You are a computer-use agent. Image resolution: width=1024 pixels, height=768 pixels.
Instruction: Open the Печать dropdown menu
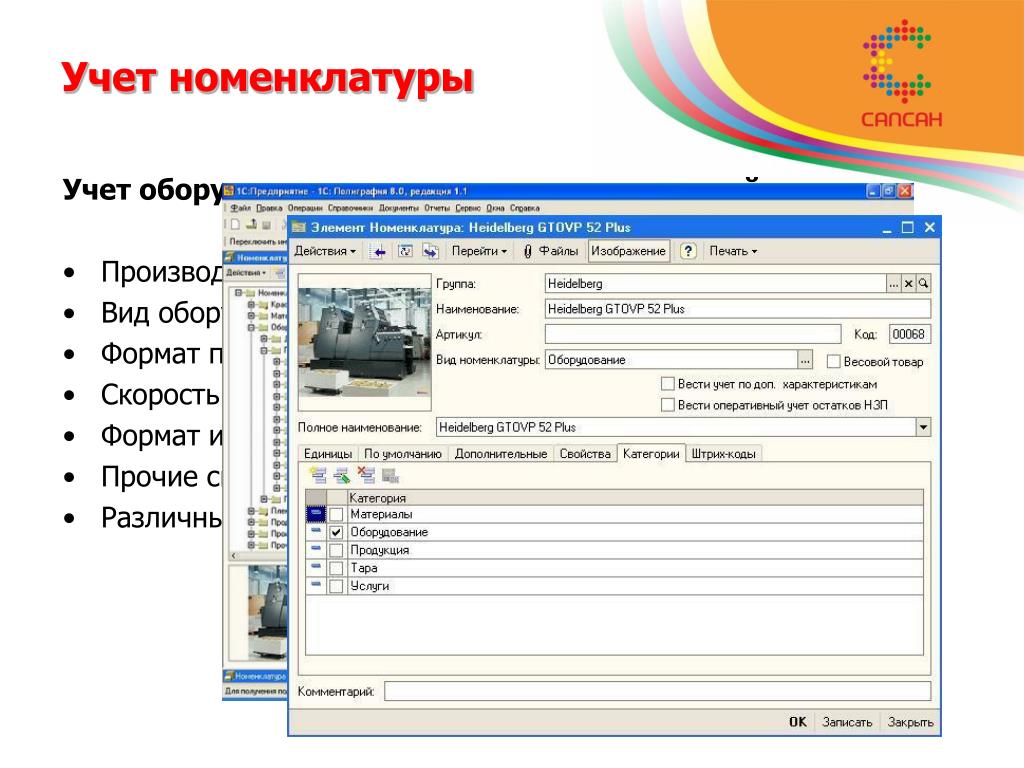coord(733,251)
